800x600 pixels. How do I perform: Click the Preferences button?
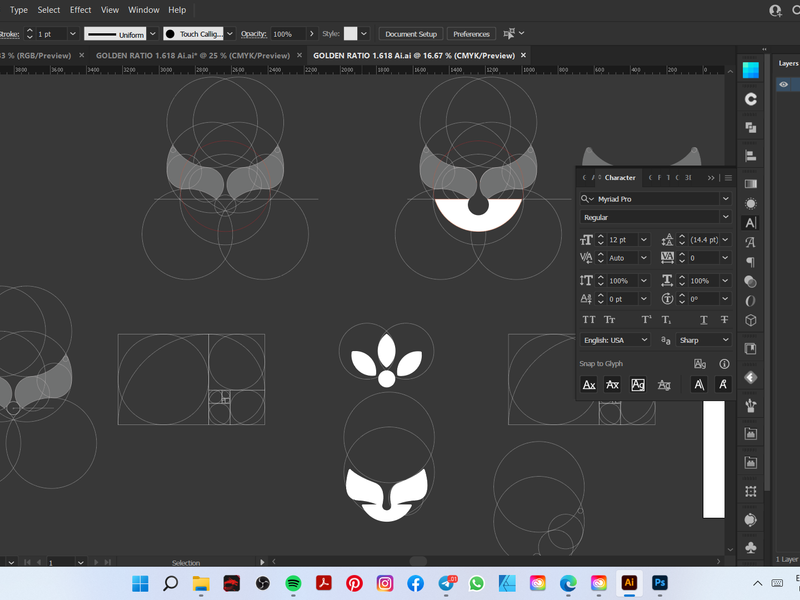[x=471, y=34]
